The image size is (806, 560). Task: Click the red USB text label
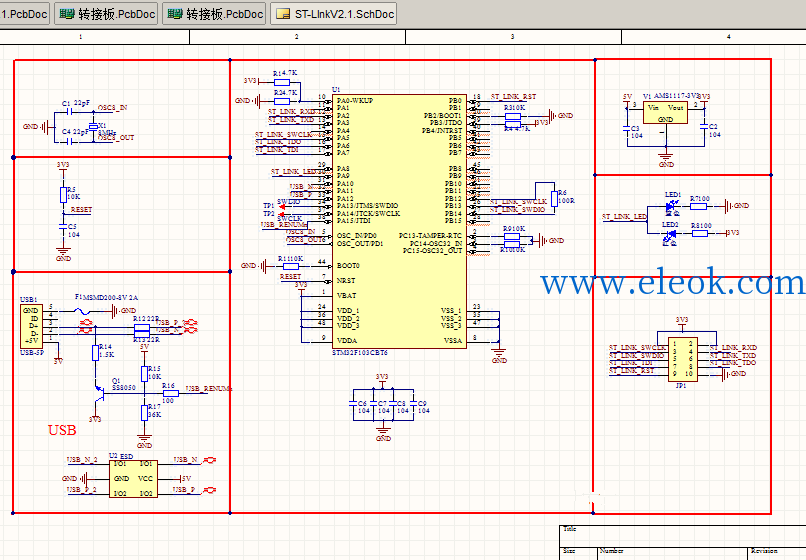pyautogui.click(x=62, y=430)
